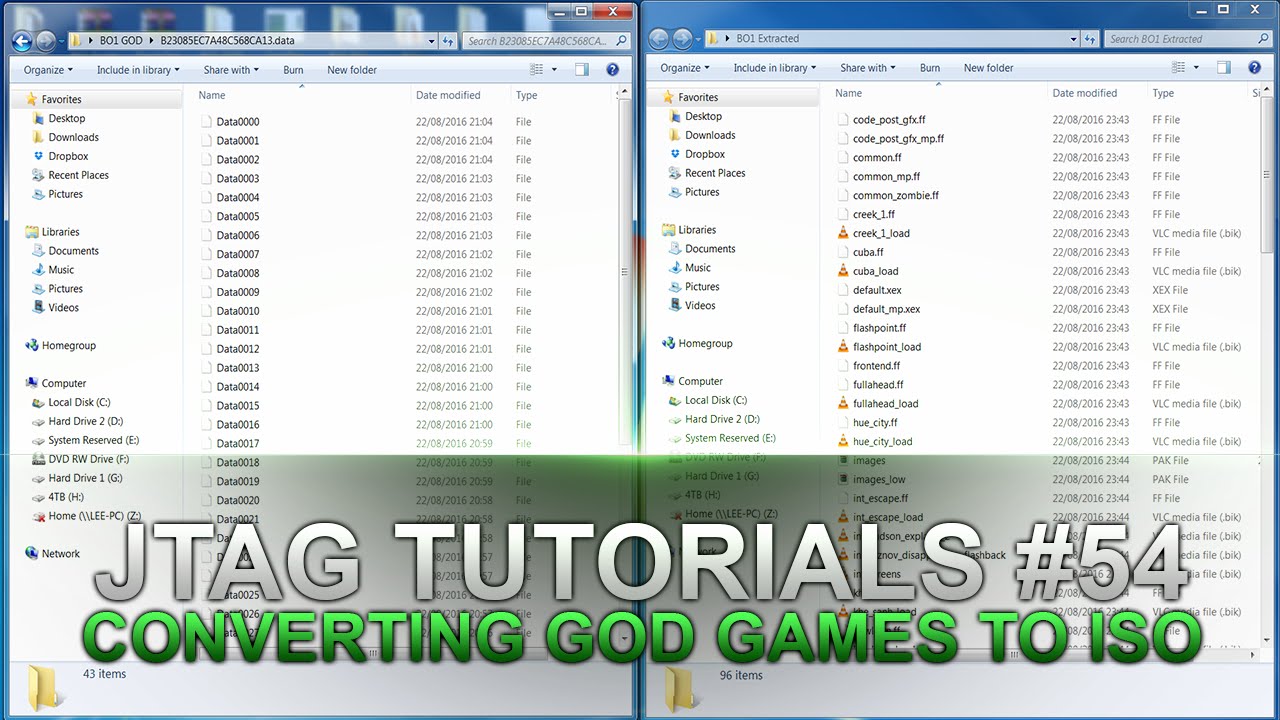Click New folder in left window
1280x720 pixels.
[x=352, y=70]
